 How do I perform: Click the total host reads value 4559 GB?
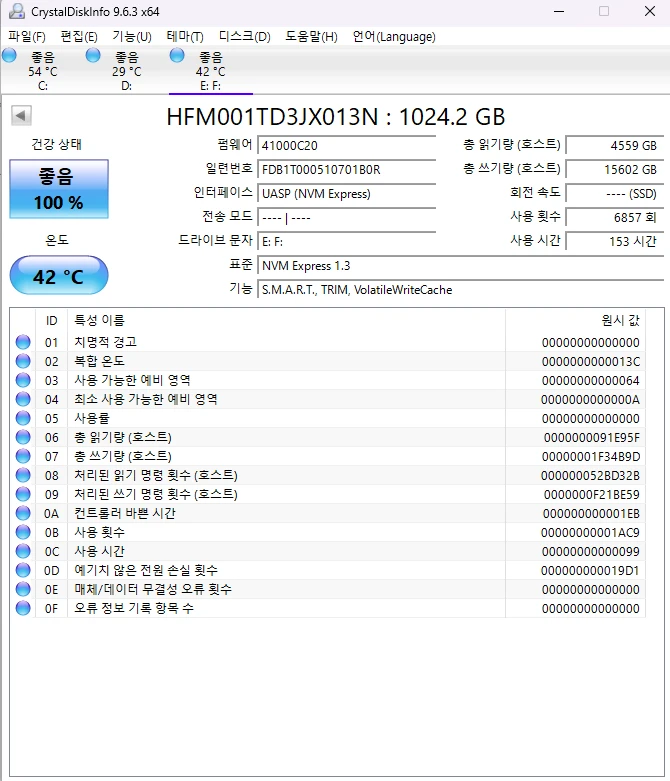(615, 145)
